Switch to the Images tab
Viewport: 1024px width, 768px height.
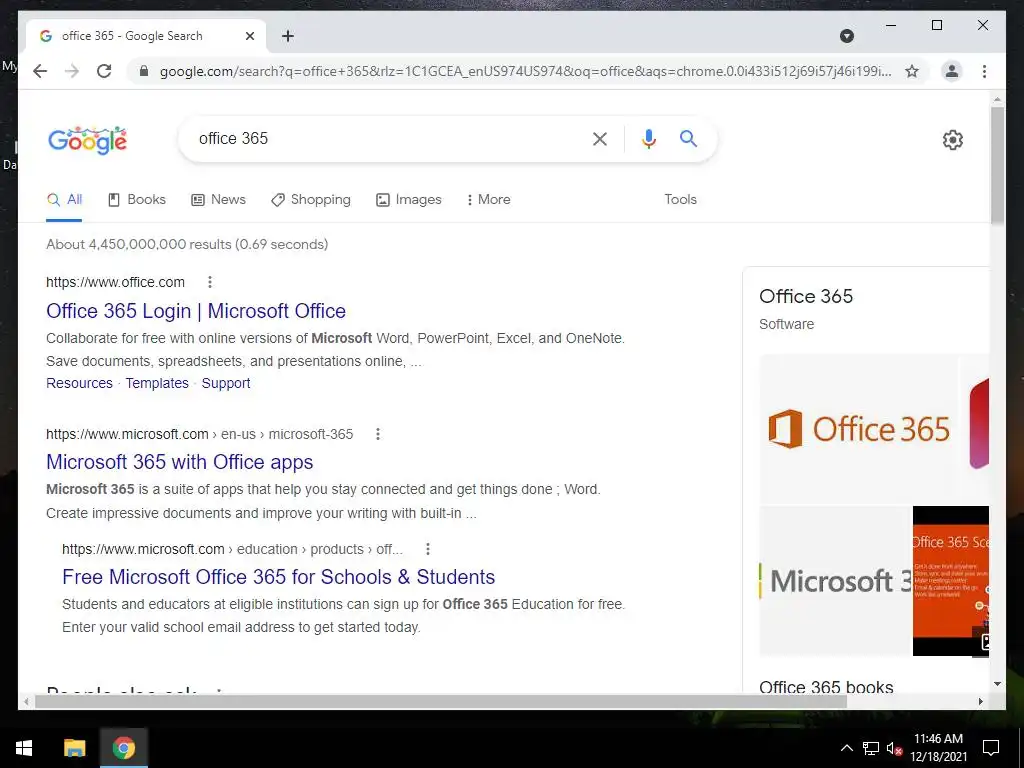(x=409, y=200)
